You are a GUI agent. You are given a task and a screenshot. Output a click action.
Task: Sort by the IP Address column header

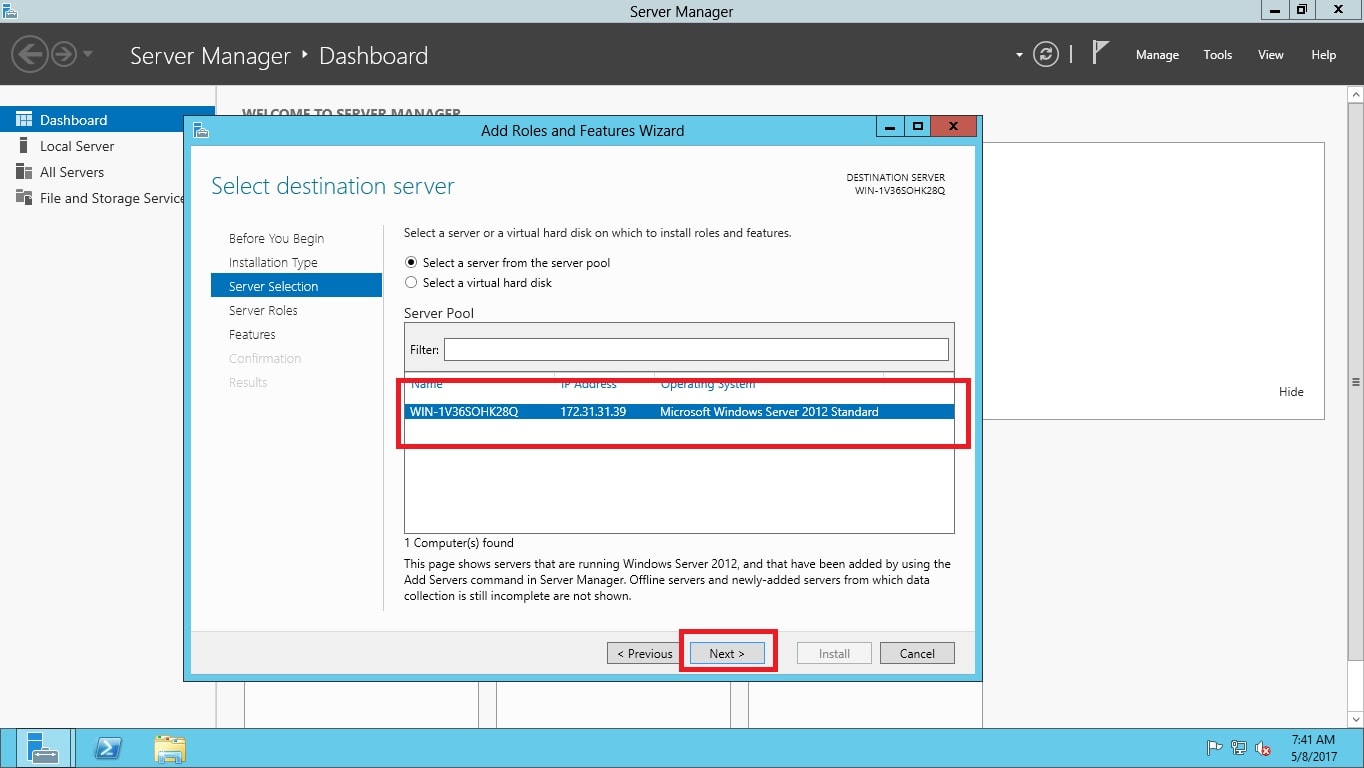[x=588, y=384]
